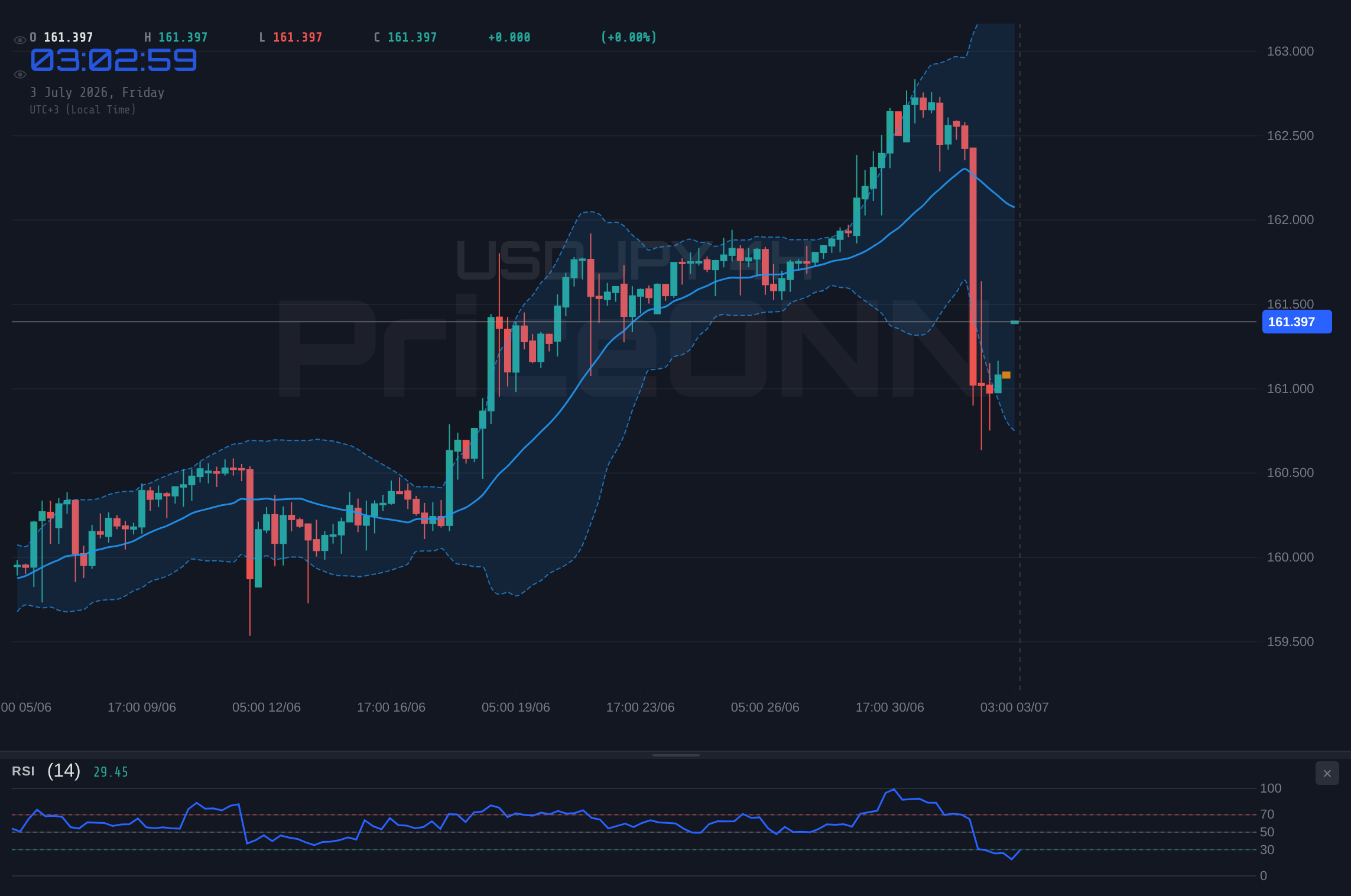Click the RSI scale label 50
The image size is (1351, 896).
pyautogui.click(x=1267, y=832)
